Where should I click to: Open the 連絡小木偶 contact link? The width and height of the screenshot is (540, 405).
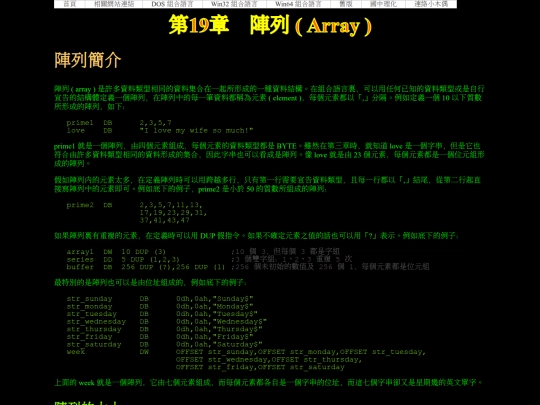(x=431, y=4)
